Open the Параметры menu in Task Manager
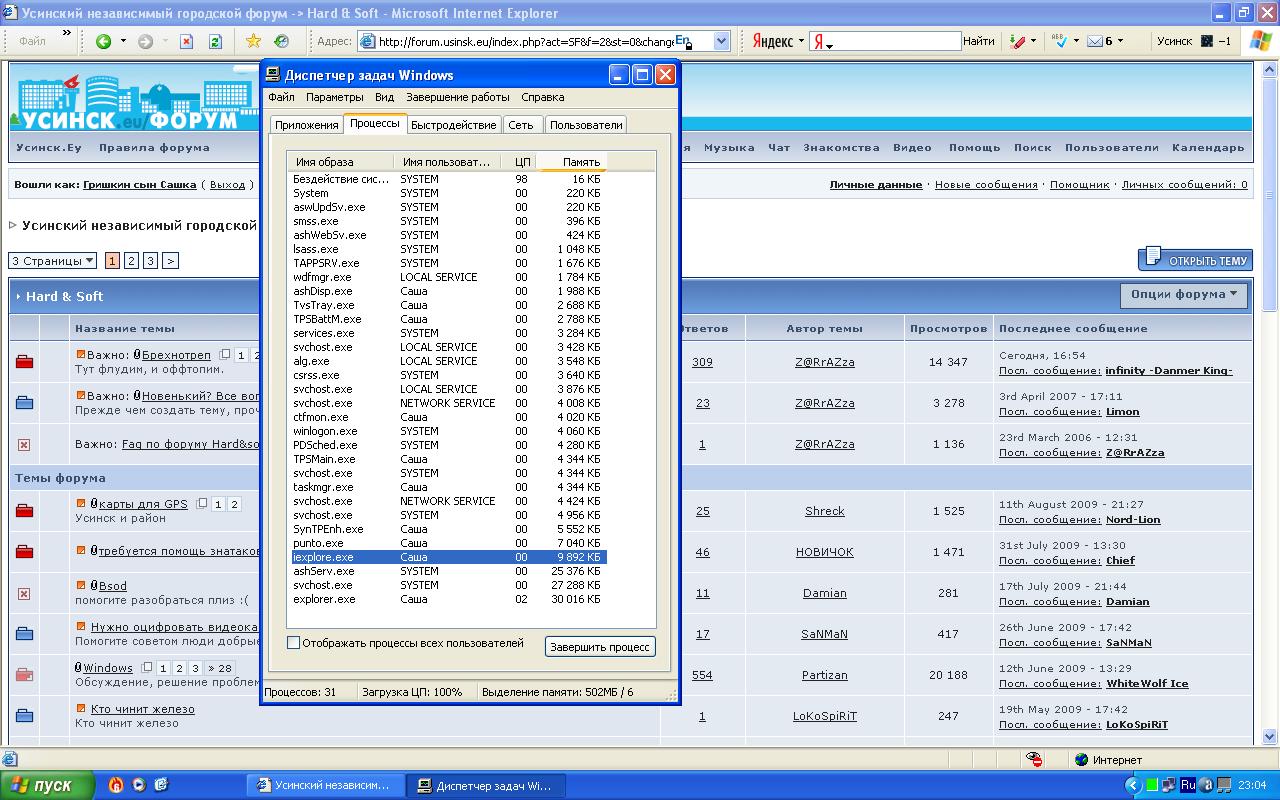The height and width of the screenshot is (800, 1280). (334, 97)
